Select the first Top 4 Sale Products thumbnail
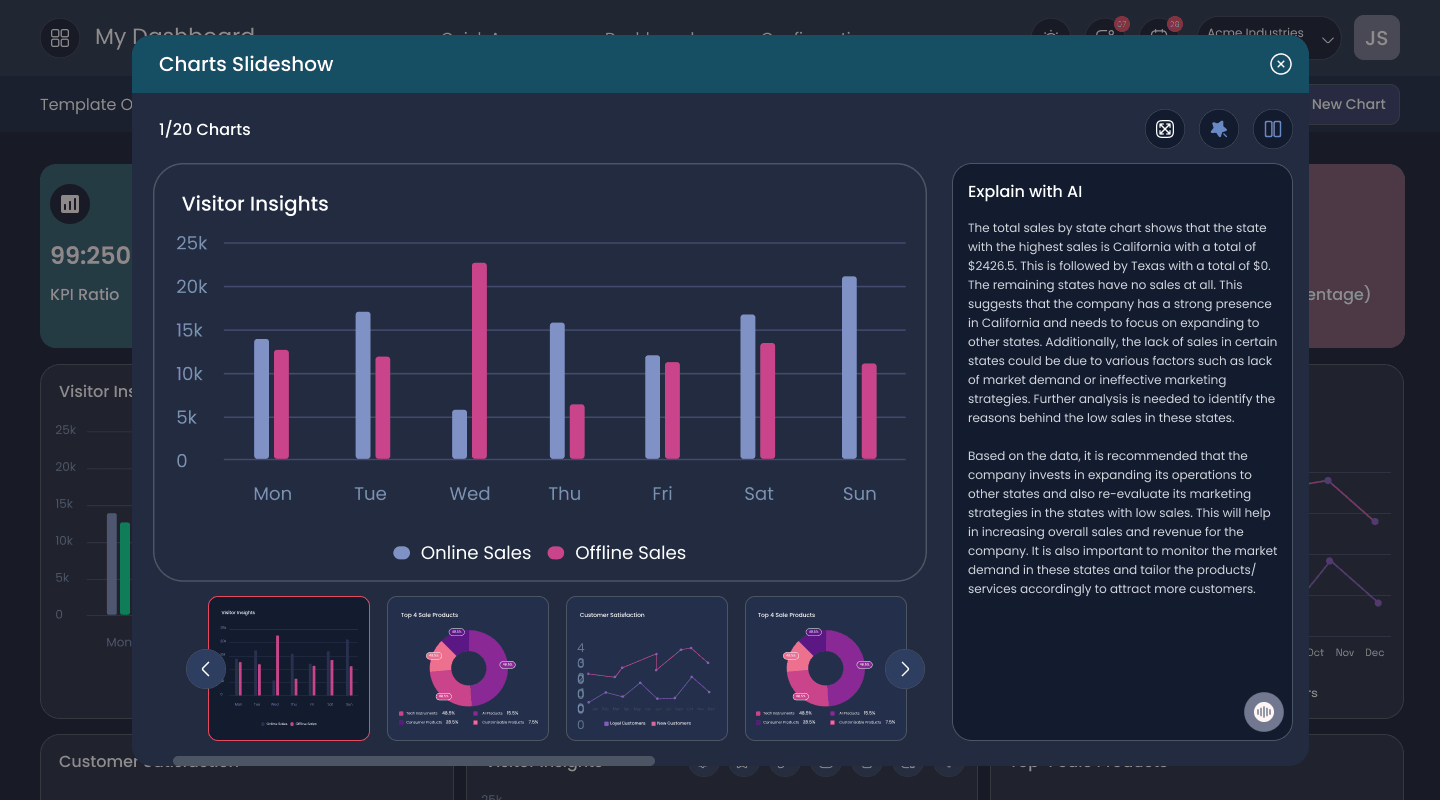Screen dimensions: 1440x800 [x=468, y=668]
